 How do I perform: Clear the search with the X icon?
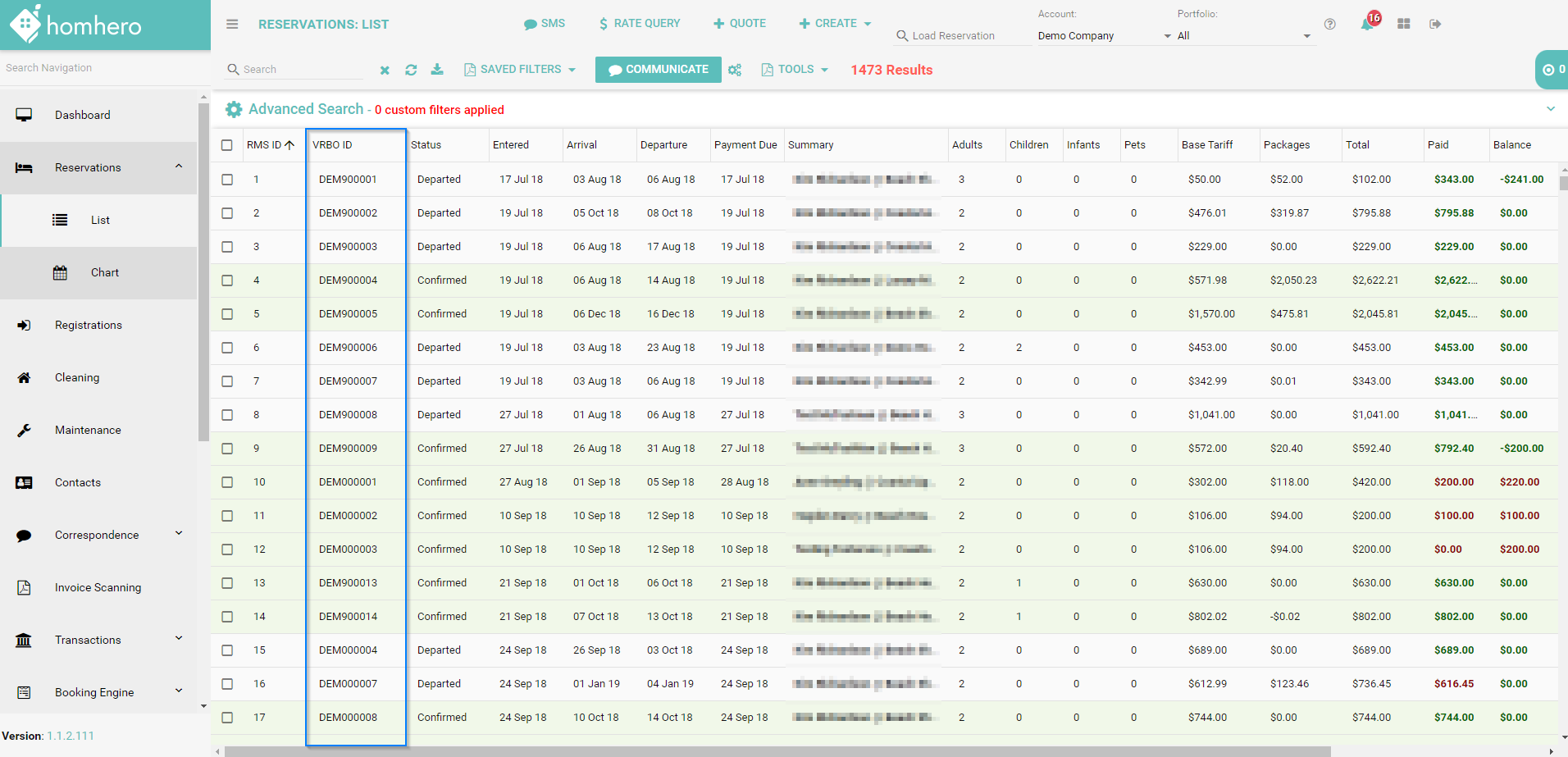(385, 71)
